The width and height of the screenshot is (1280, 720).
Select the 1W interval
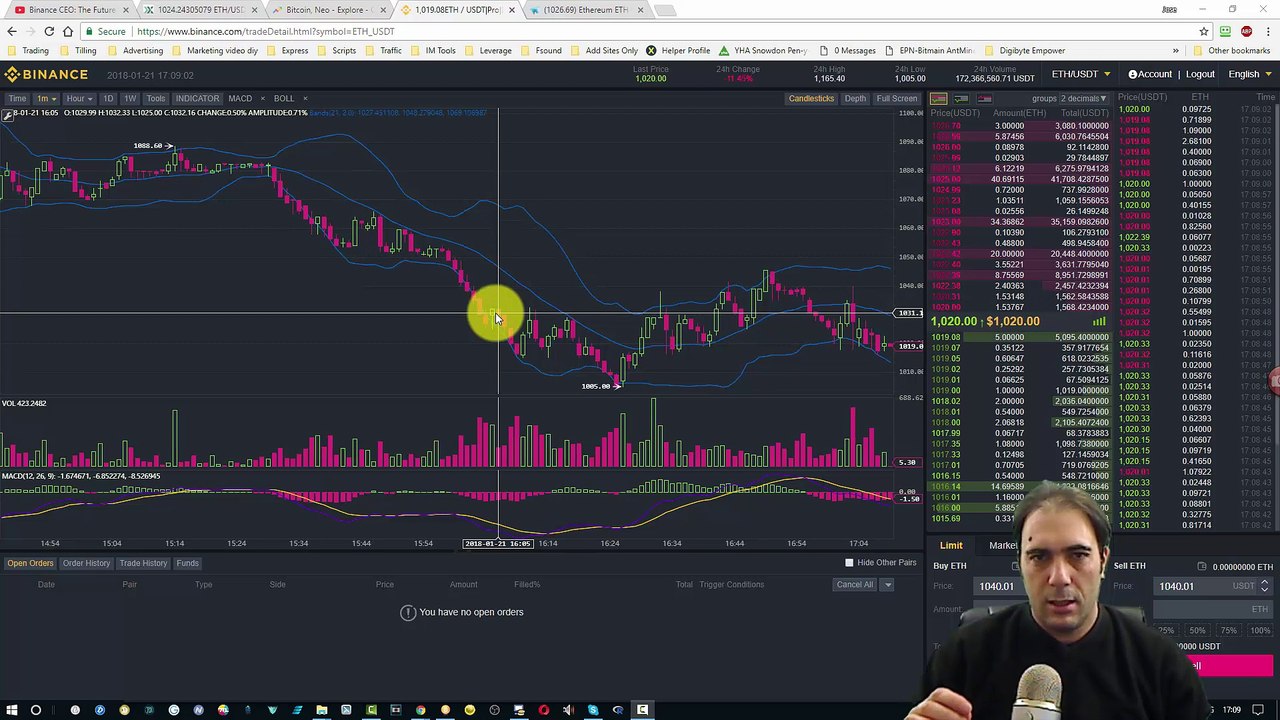coord(130,98)
